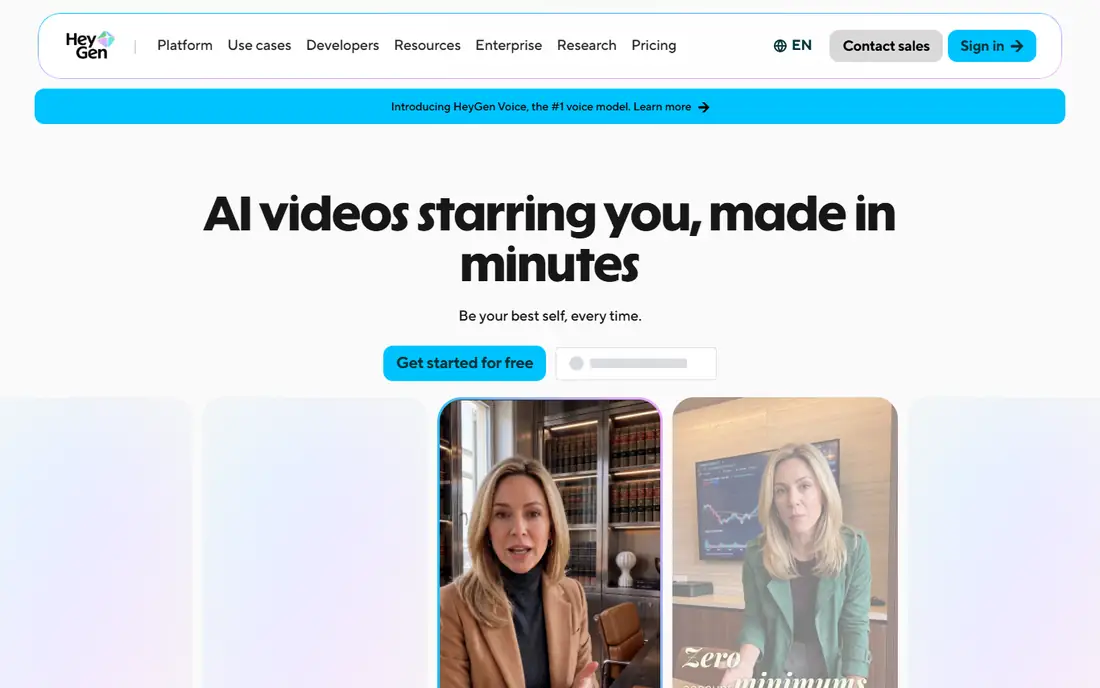
Task: Click the text 'Be your best self, every time.'
Action: pyautogui.click(x=550, y=316)
